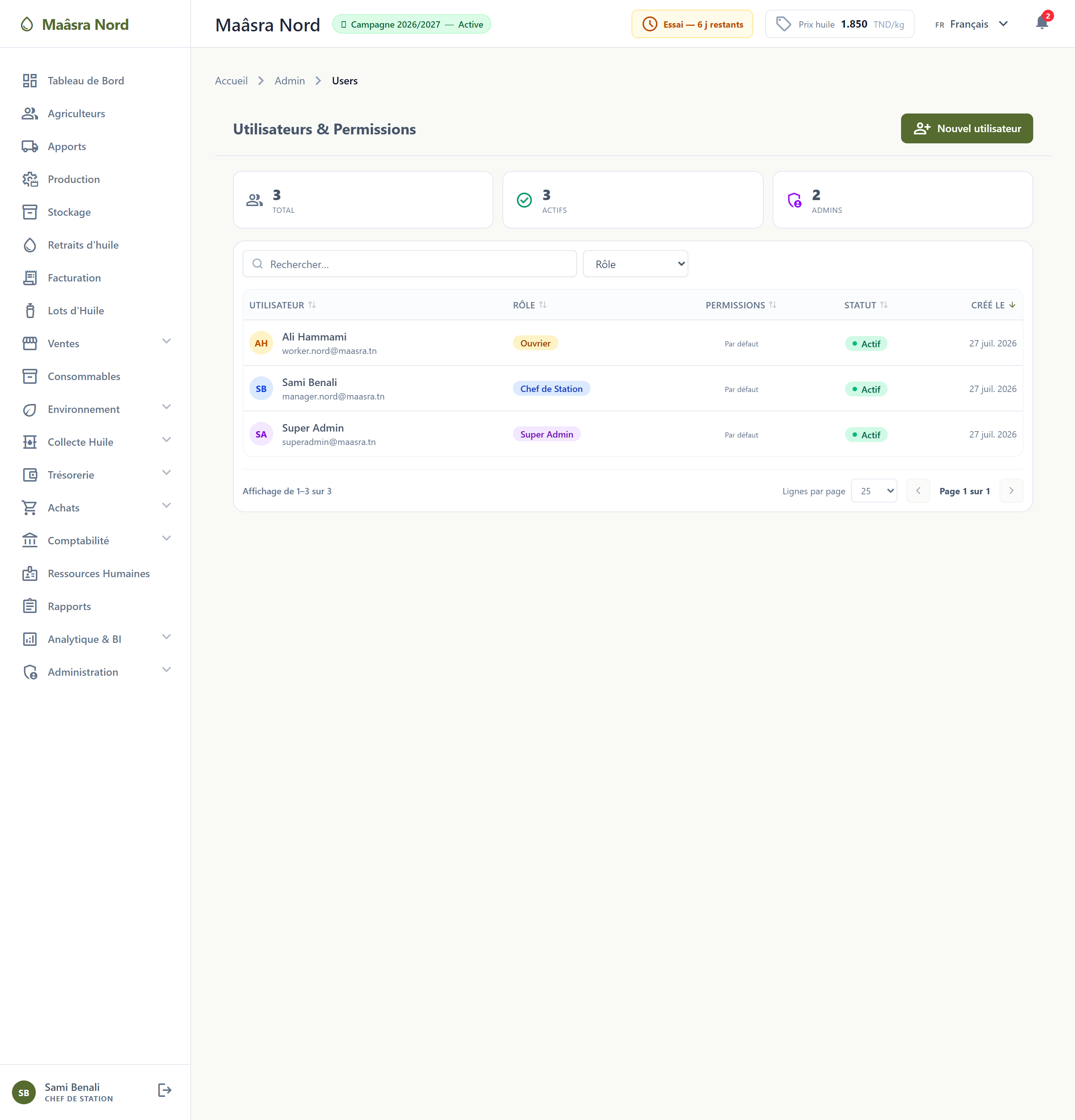
Task: Open the notifications bell icon
Action: (x=1042, y=23)
